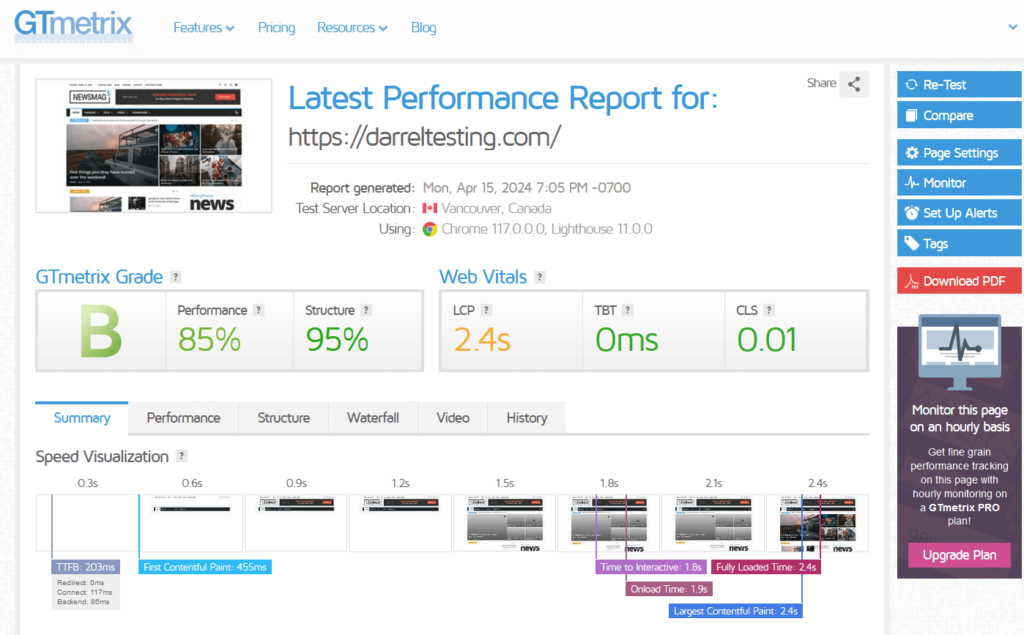Click the TTFB: 203ms marker
This screenshot has width=1024, height=635.
point(86,567)
